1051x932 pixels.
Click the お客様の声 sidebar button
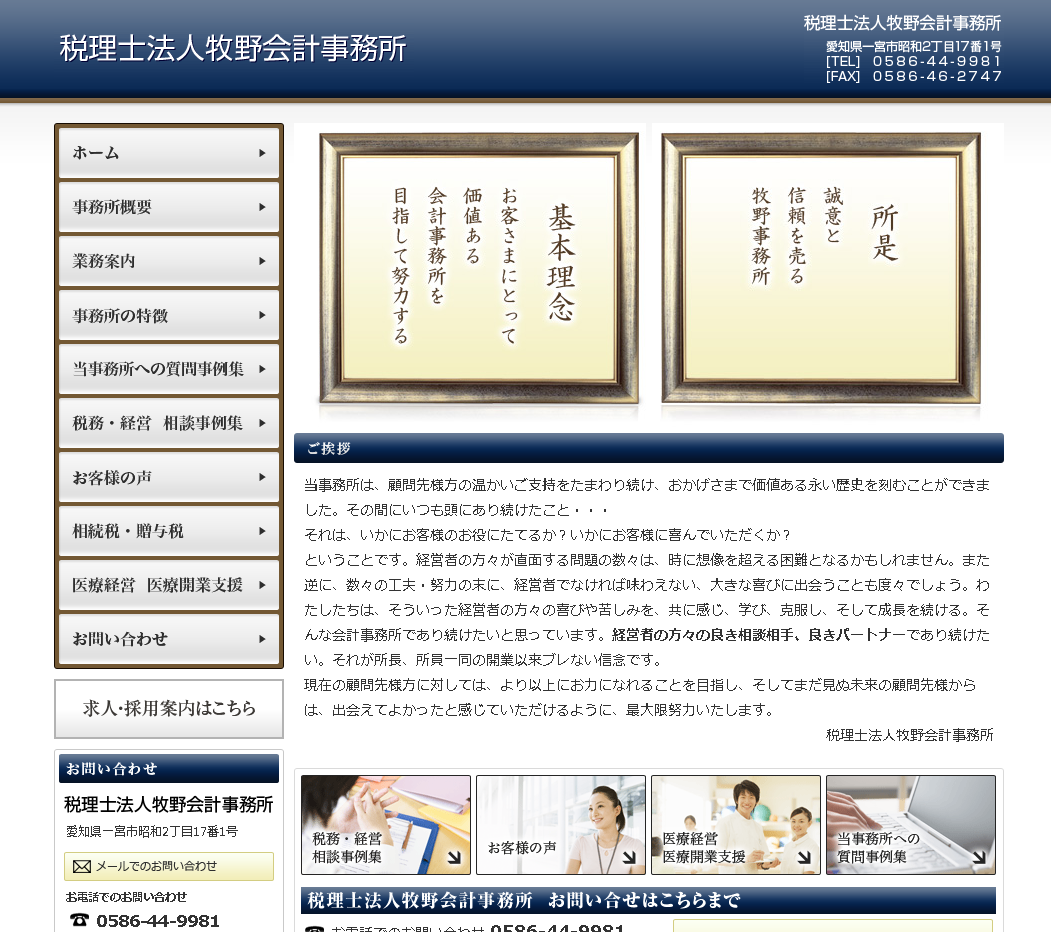166,477
